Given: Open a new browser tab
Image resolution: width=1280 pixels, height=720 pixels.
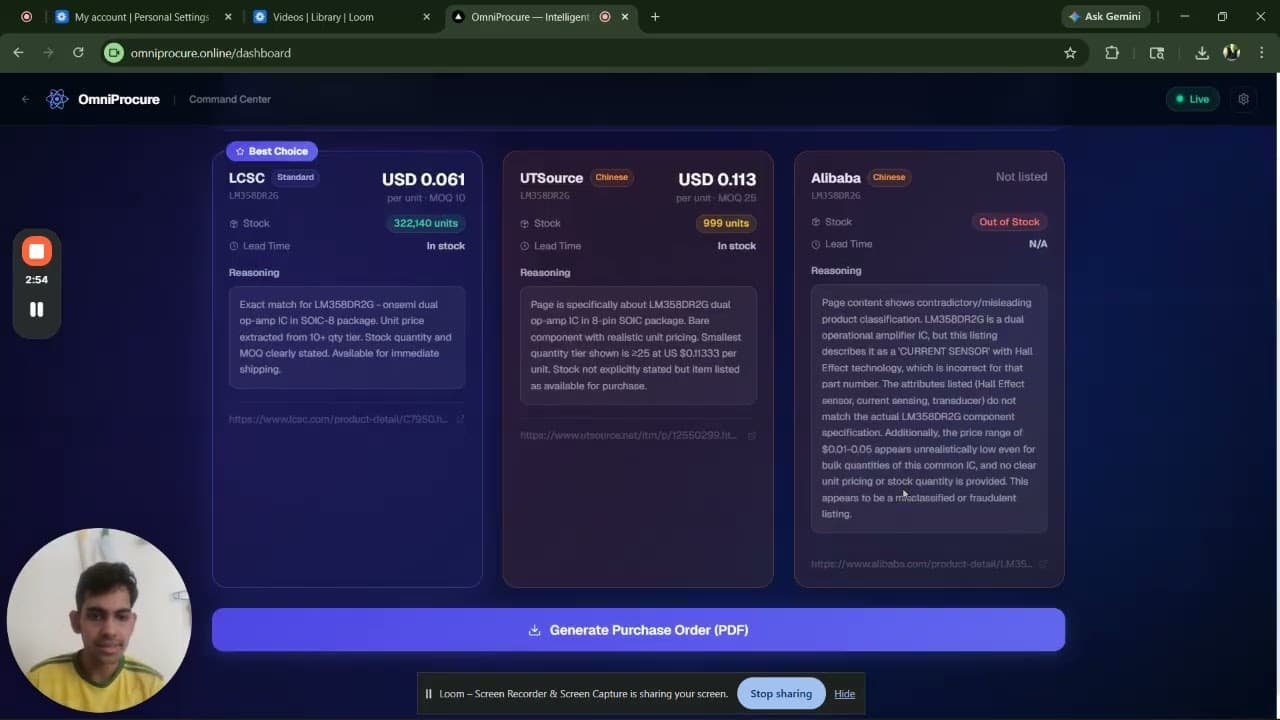Looking at the screenshot, I should coord(655,17).
